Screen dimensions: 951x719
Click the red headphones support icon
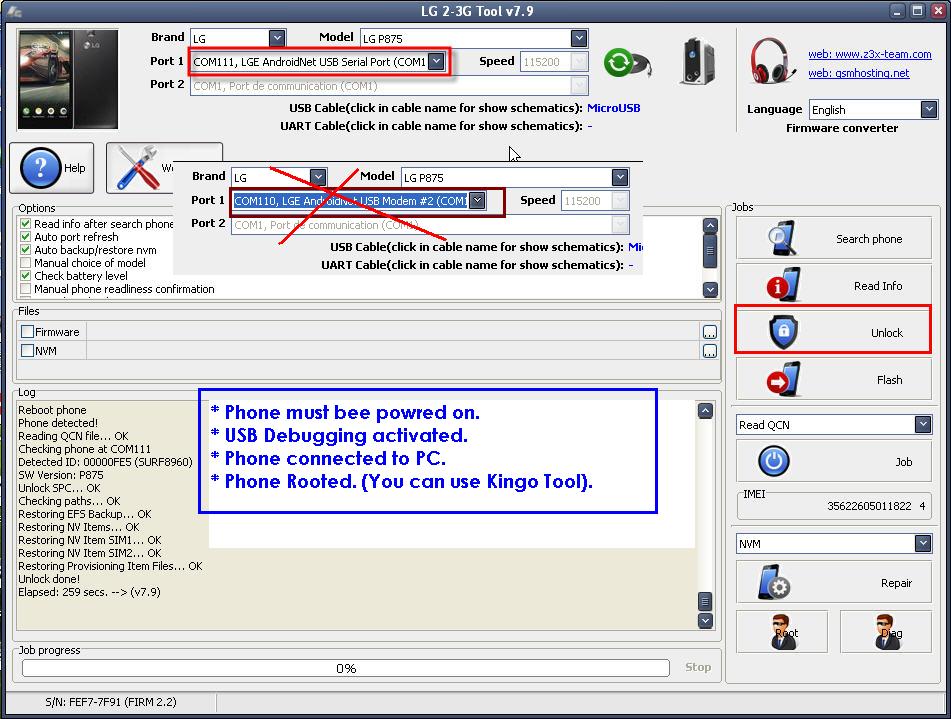point(771,59)
